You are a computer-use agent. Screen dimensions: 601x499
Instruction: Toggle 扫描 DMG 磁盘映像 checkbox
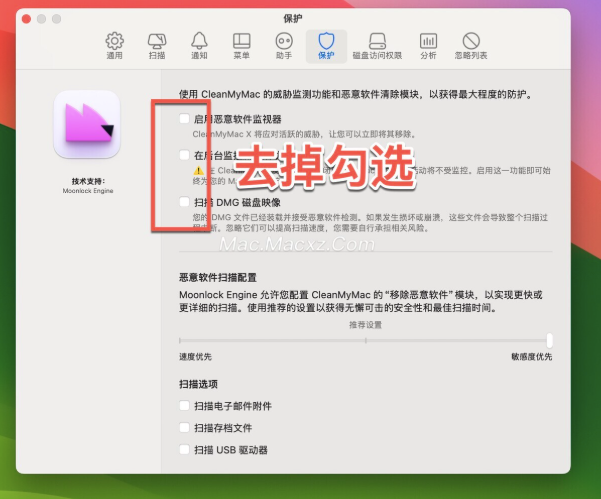click(x=184, y=202)
